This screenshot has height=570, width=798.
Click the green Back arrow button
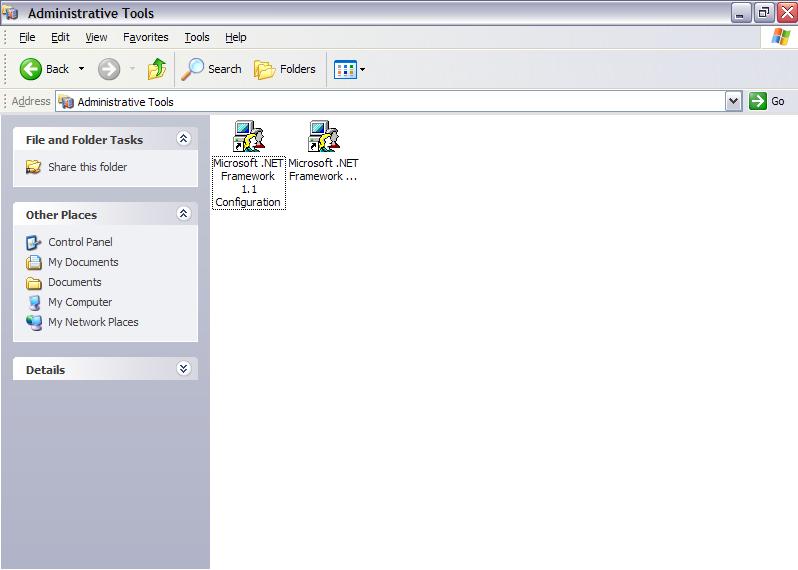coord(31,69)
